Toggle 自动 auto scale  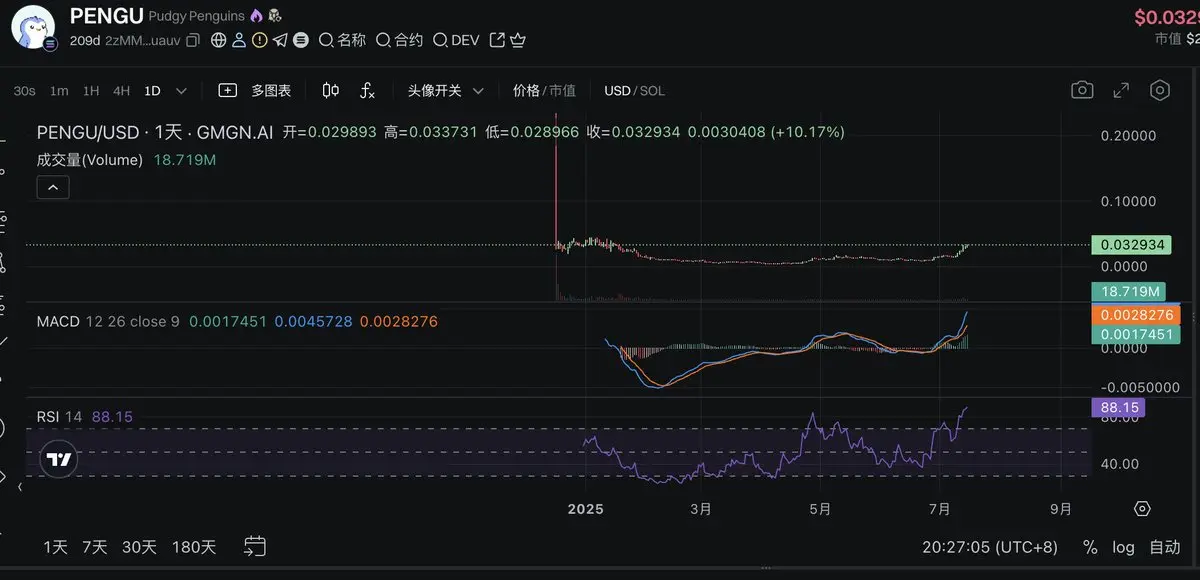[1164, 547]
